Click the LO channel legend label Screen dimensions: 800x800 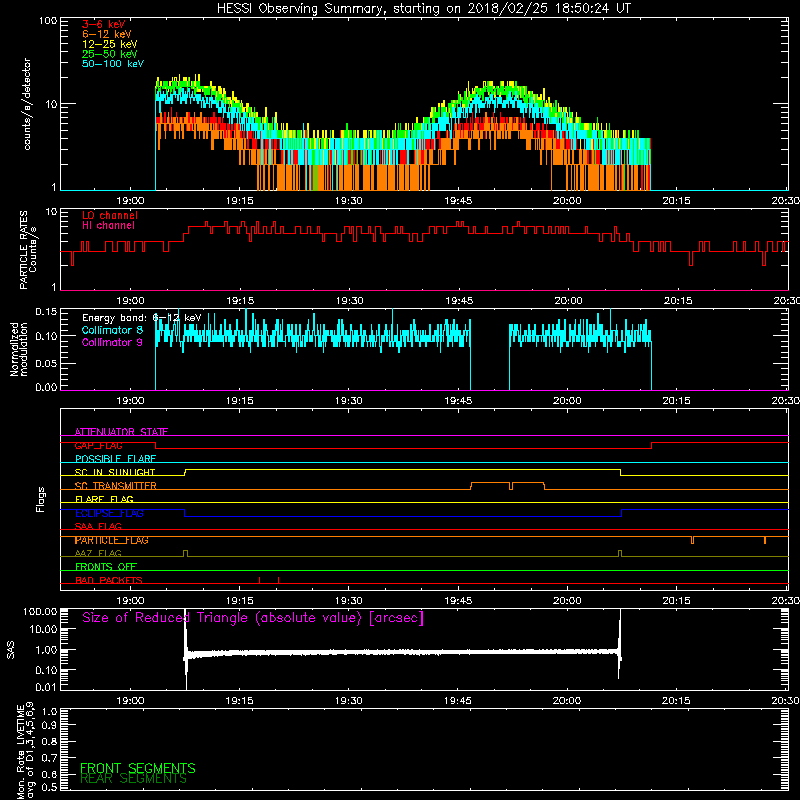(110, 215)
